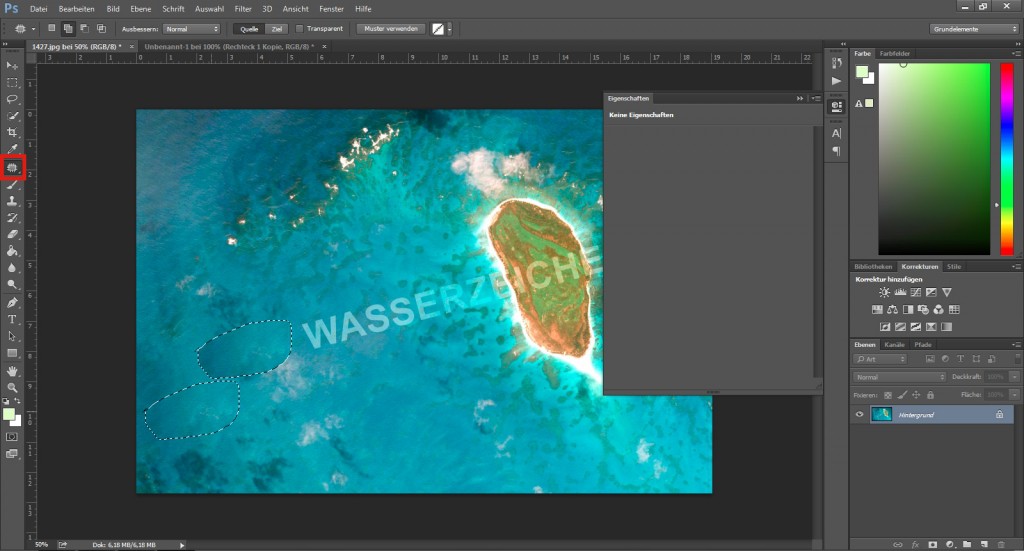The height and width of the screenshot is (551, 1024).
Task: Switch patch mode to Ziel
Action: [276, 29]
